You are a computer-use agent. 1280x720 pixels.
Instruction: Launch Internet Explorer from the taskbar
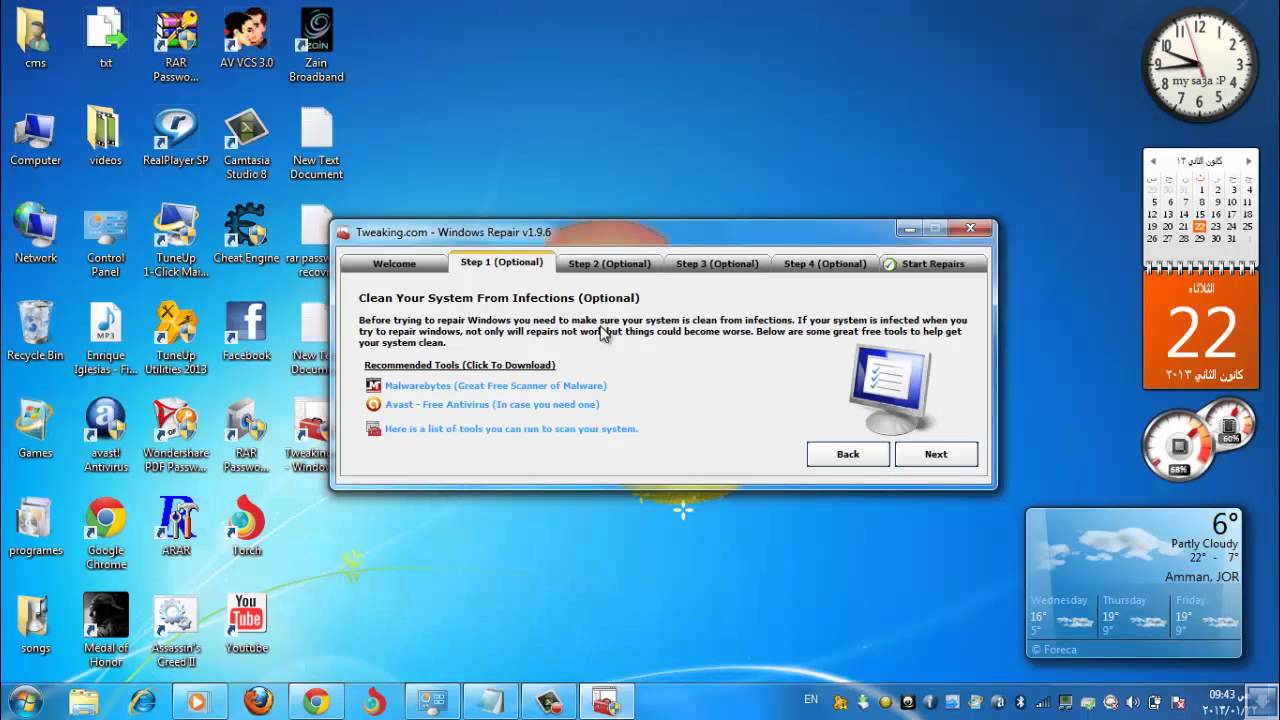[142, 702]
